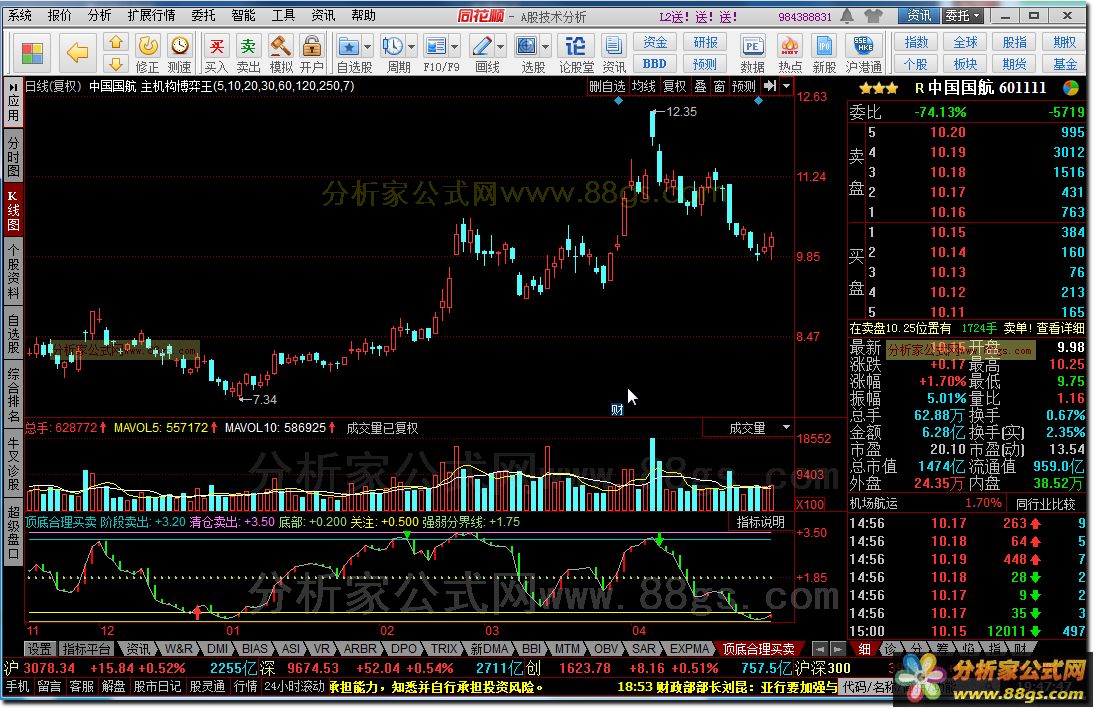Click the 卖出 sell icon

pos(248,54)
